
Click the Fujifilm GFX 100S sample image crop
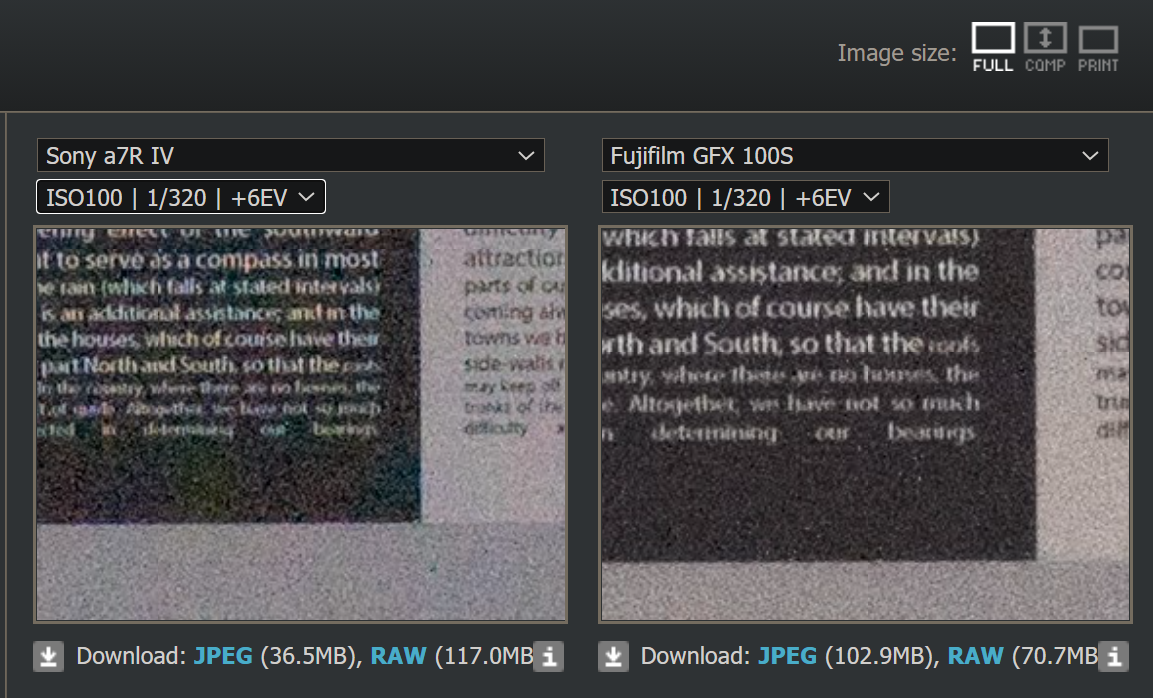pyautogui.click(x=865, y=424)
